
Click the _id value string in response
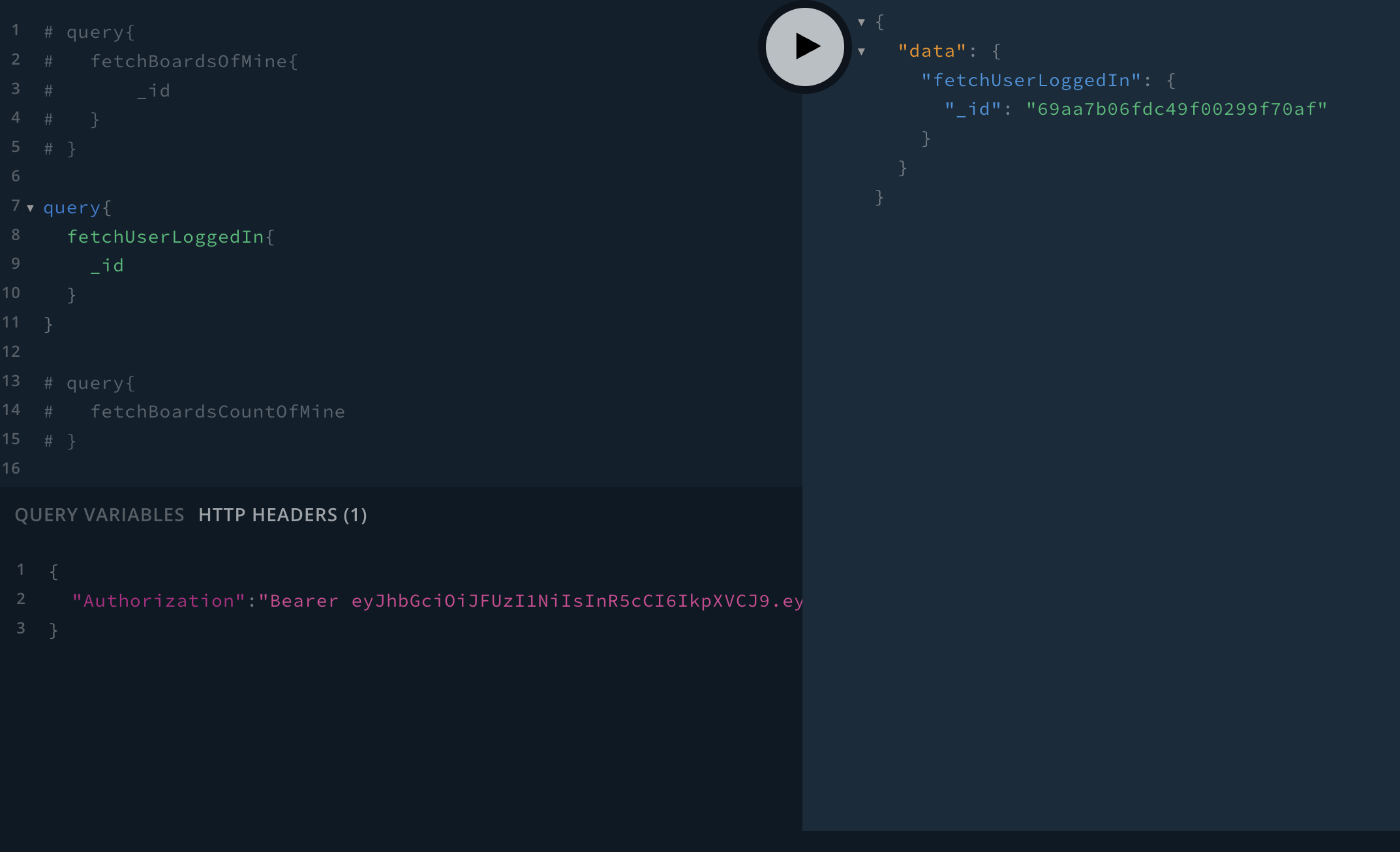[x=1176, y=109]
